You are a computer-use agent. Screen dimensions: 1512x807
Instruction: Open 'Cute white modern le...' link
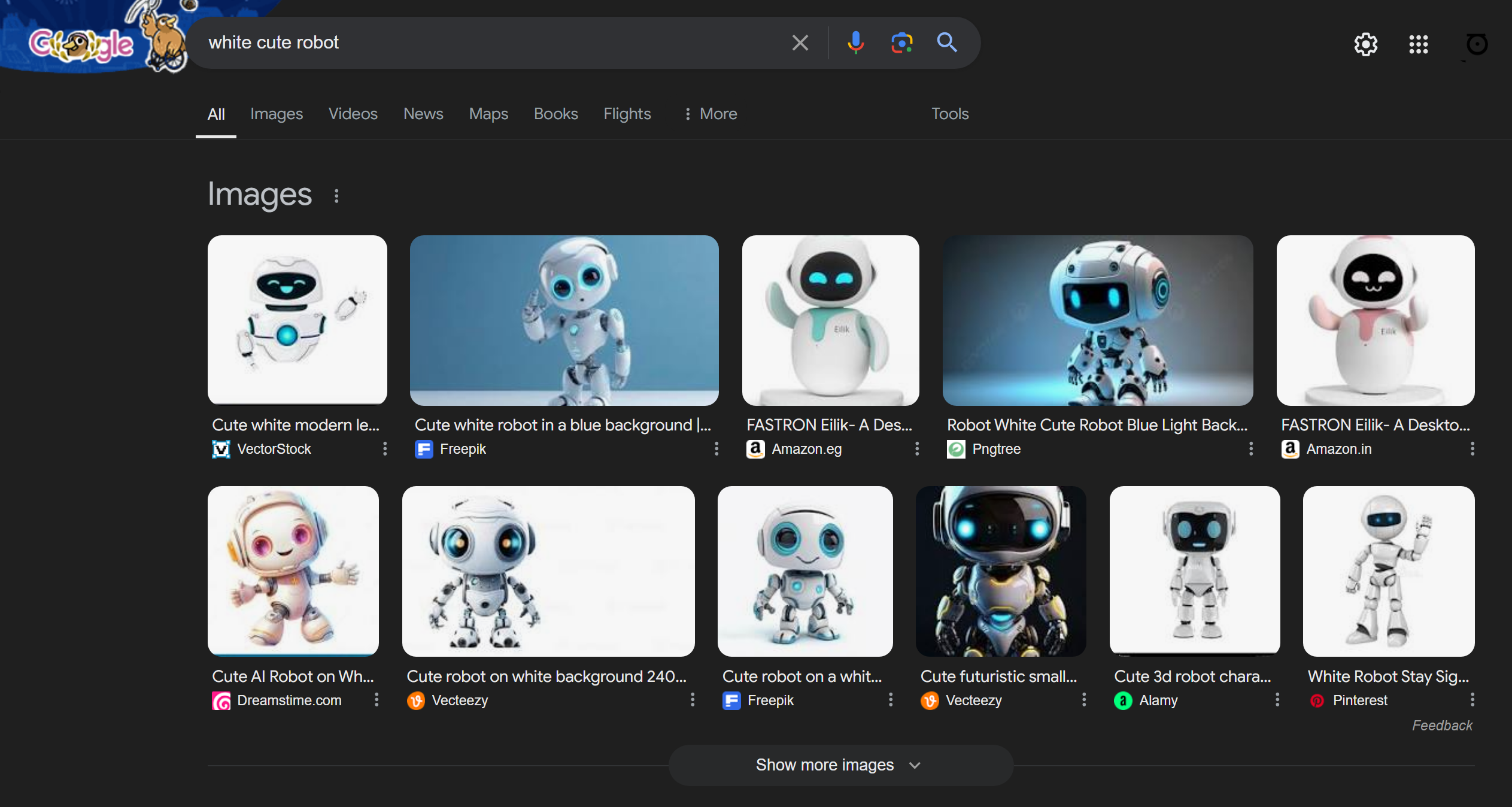(296, 425)
